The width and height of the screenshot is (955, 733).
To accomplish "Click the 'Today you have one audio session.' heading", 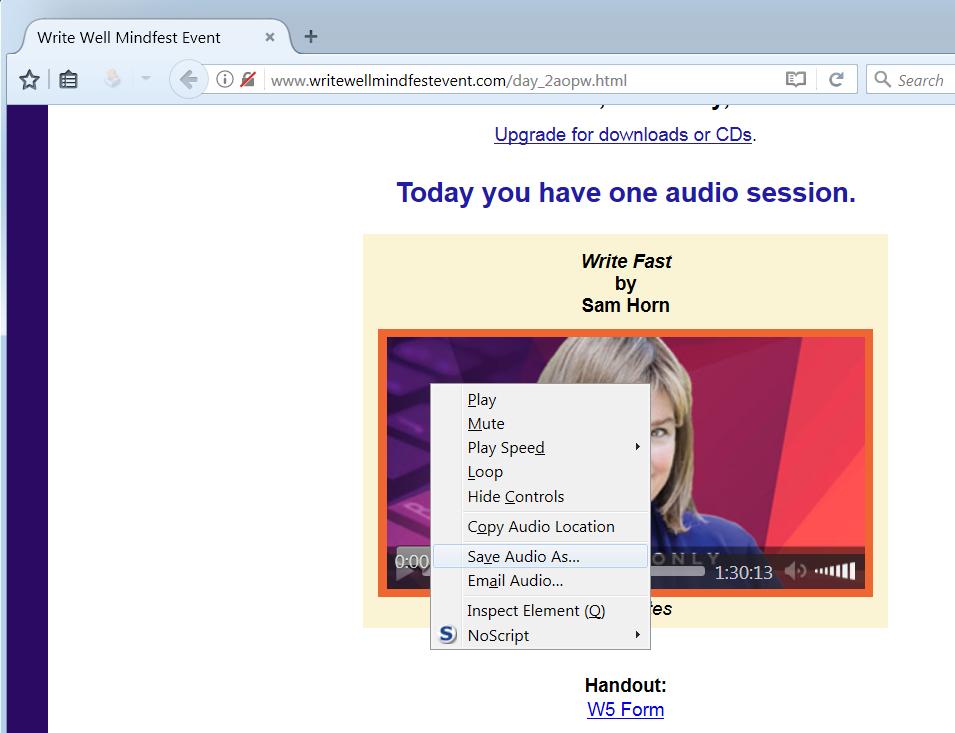I will click(x=626, y=192).
